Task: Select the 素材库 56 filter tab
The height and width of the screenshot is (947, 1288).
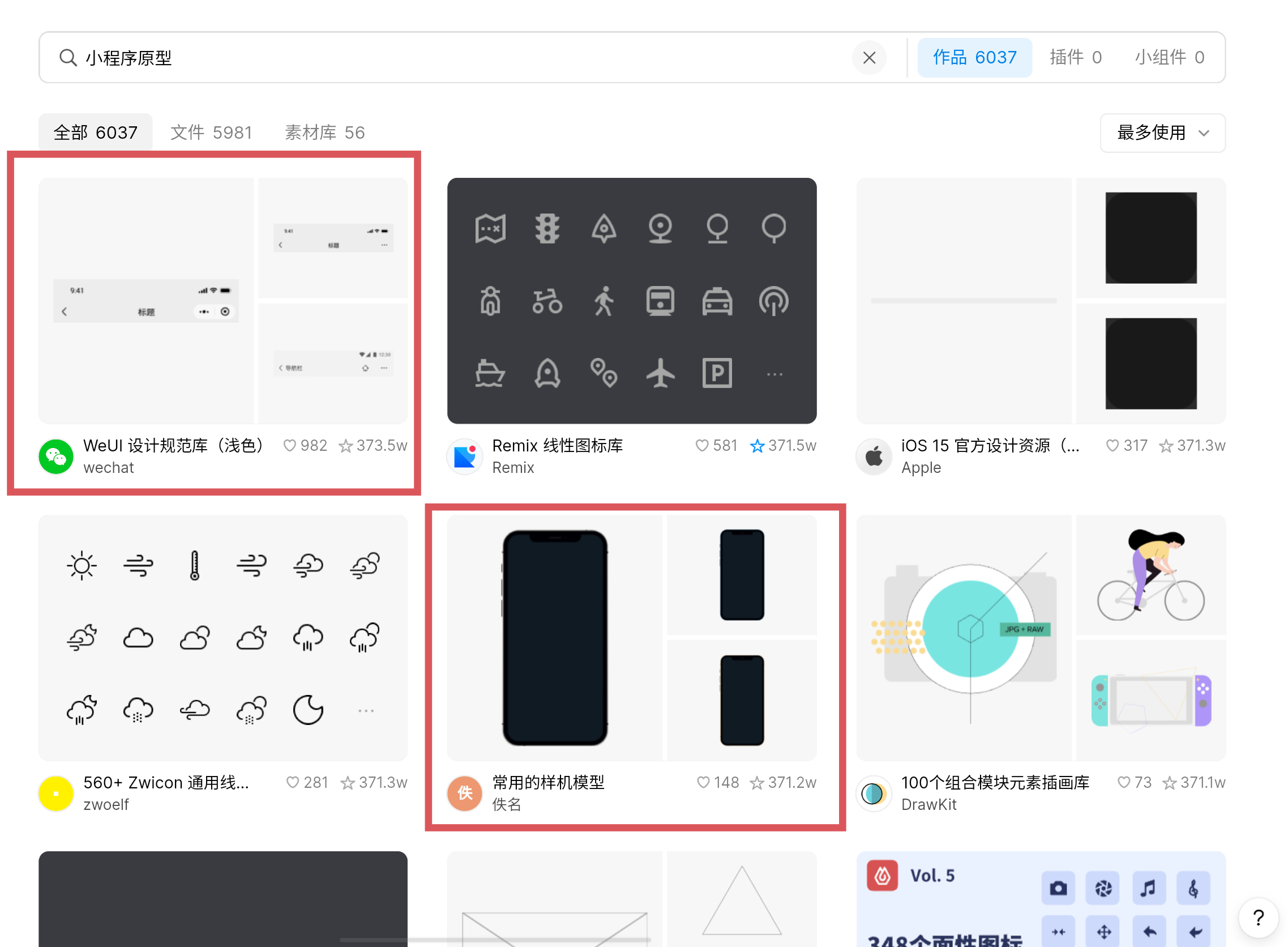Action: point(324,133)
